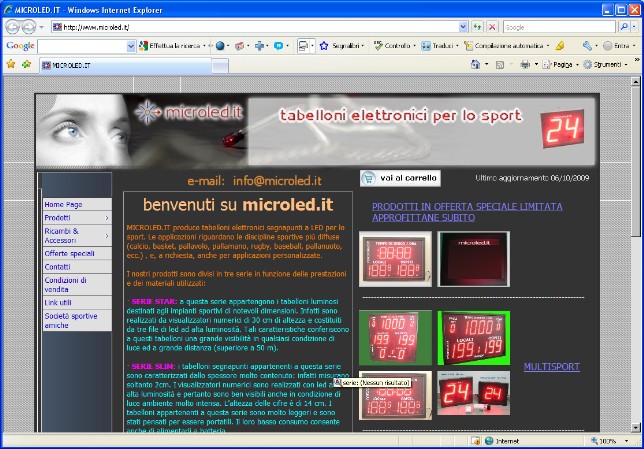Click the MULTISPORT link
The image size is (644, 449).
point(552,367)
